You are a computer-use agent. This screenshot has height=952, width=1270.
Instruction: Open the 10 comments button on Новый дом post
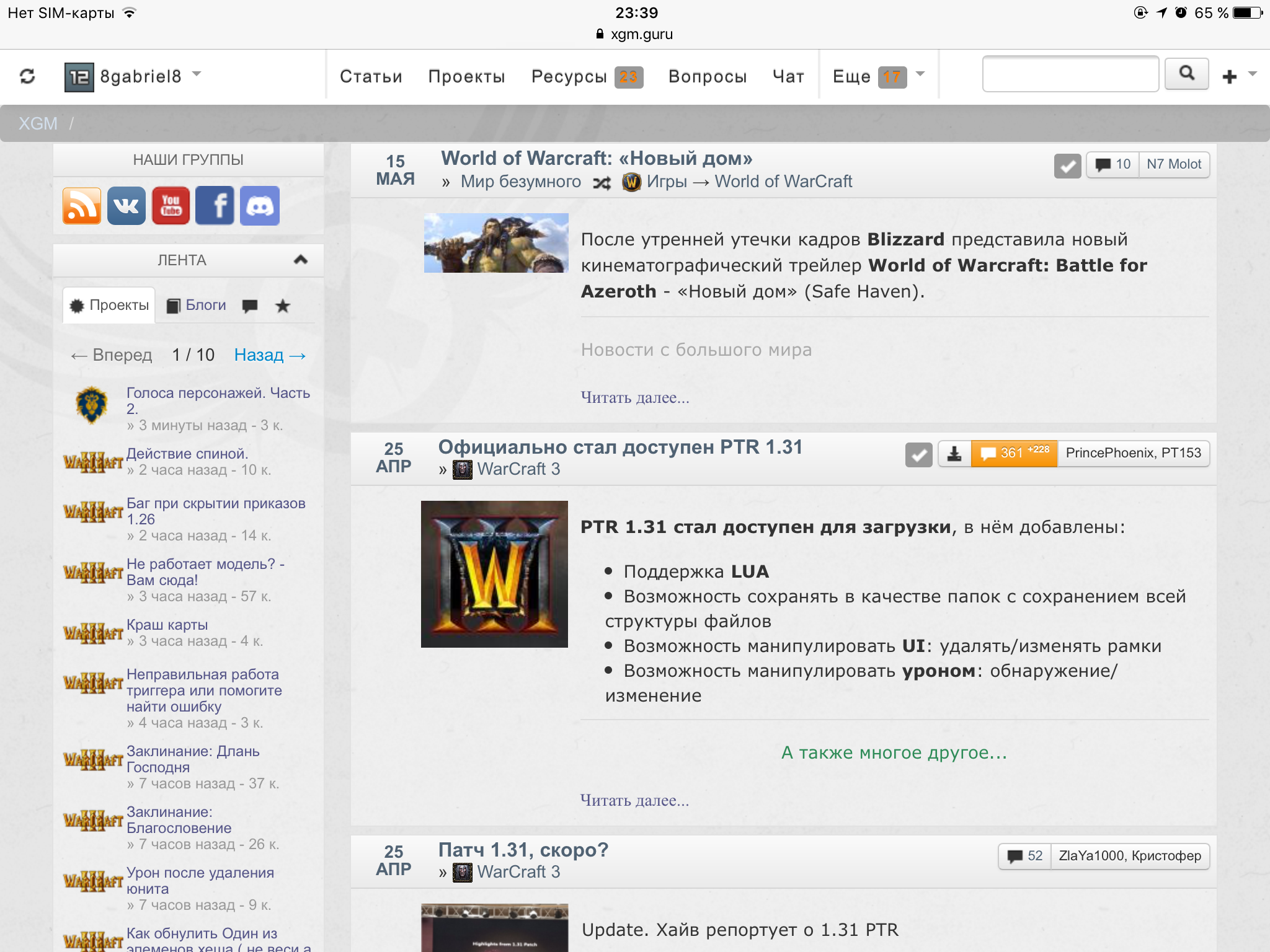1112,164
